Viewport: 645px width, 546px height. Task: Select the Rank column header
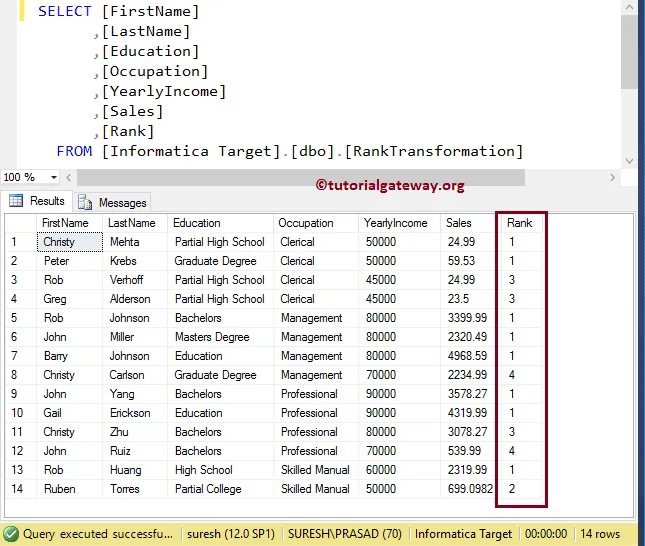tap(520, 223)
